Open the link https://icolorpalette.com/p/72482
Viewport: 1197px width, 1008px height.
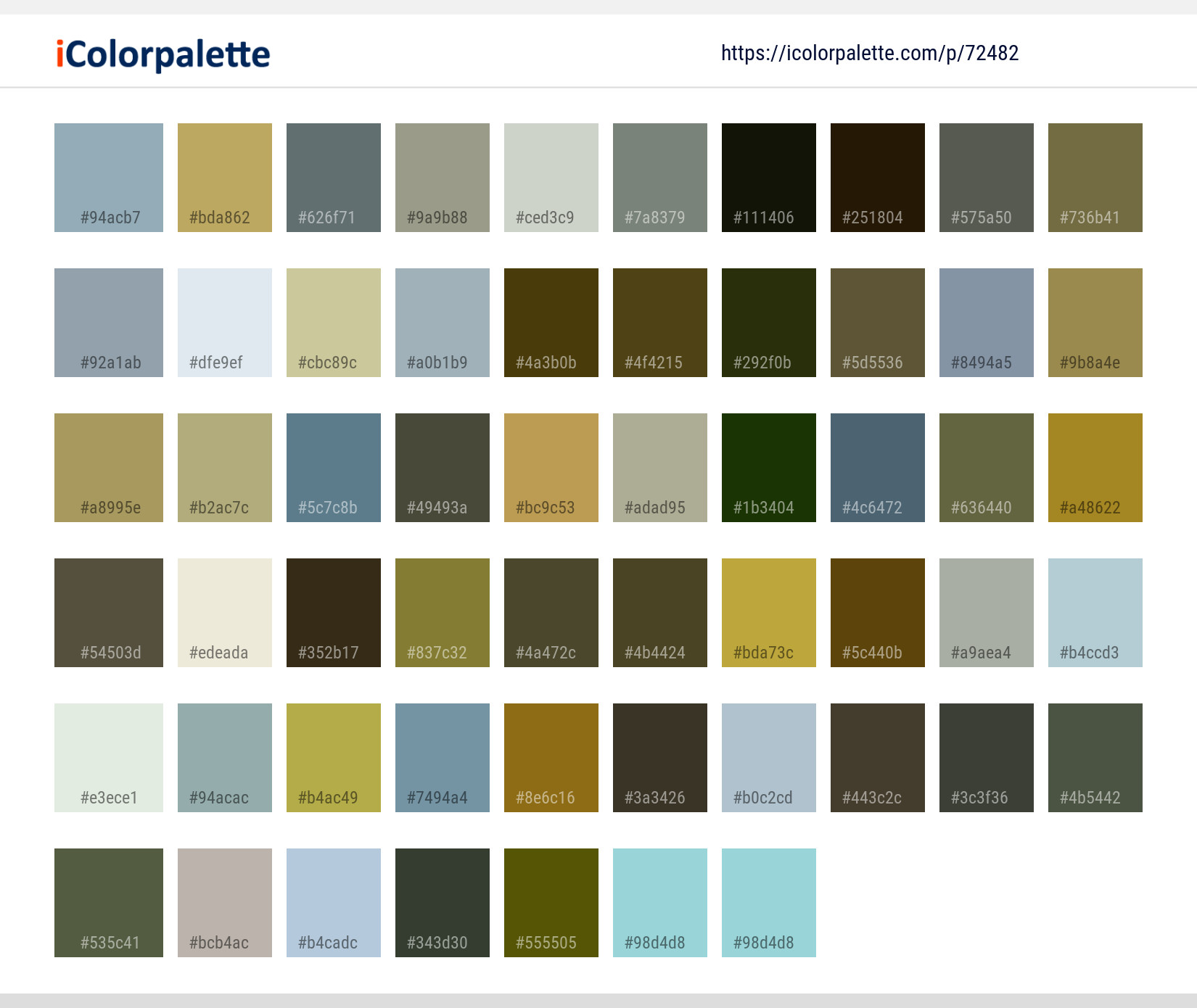[870, 53]
